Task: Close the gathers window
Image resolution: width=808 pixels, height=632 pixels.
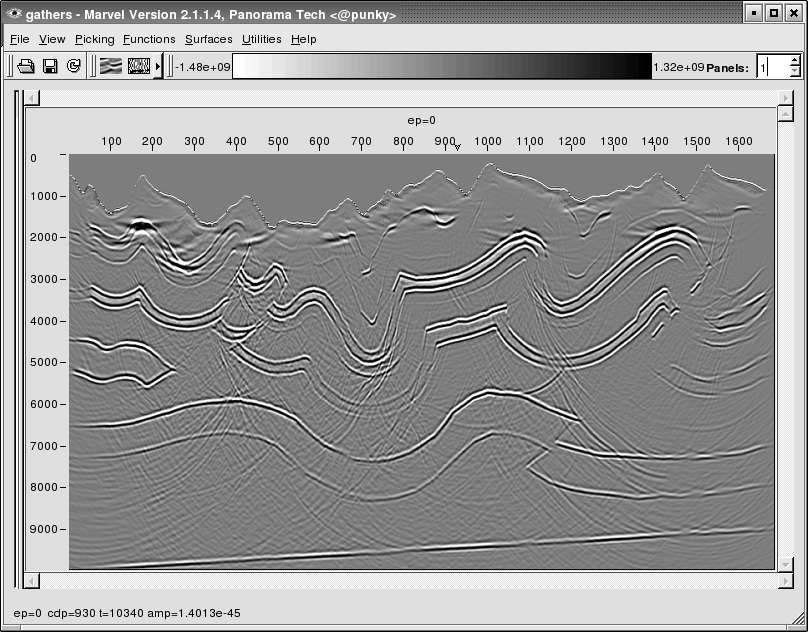Action: tap(794, 13)
